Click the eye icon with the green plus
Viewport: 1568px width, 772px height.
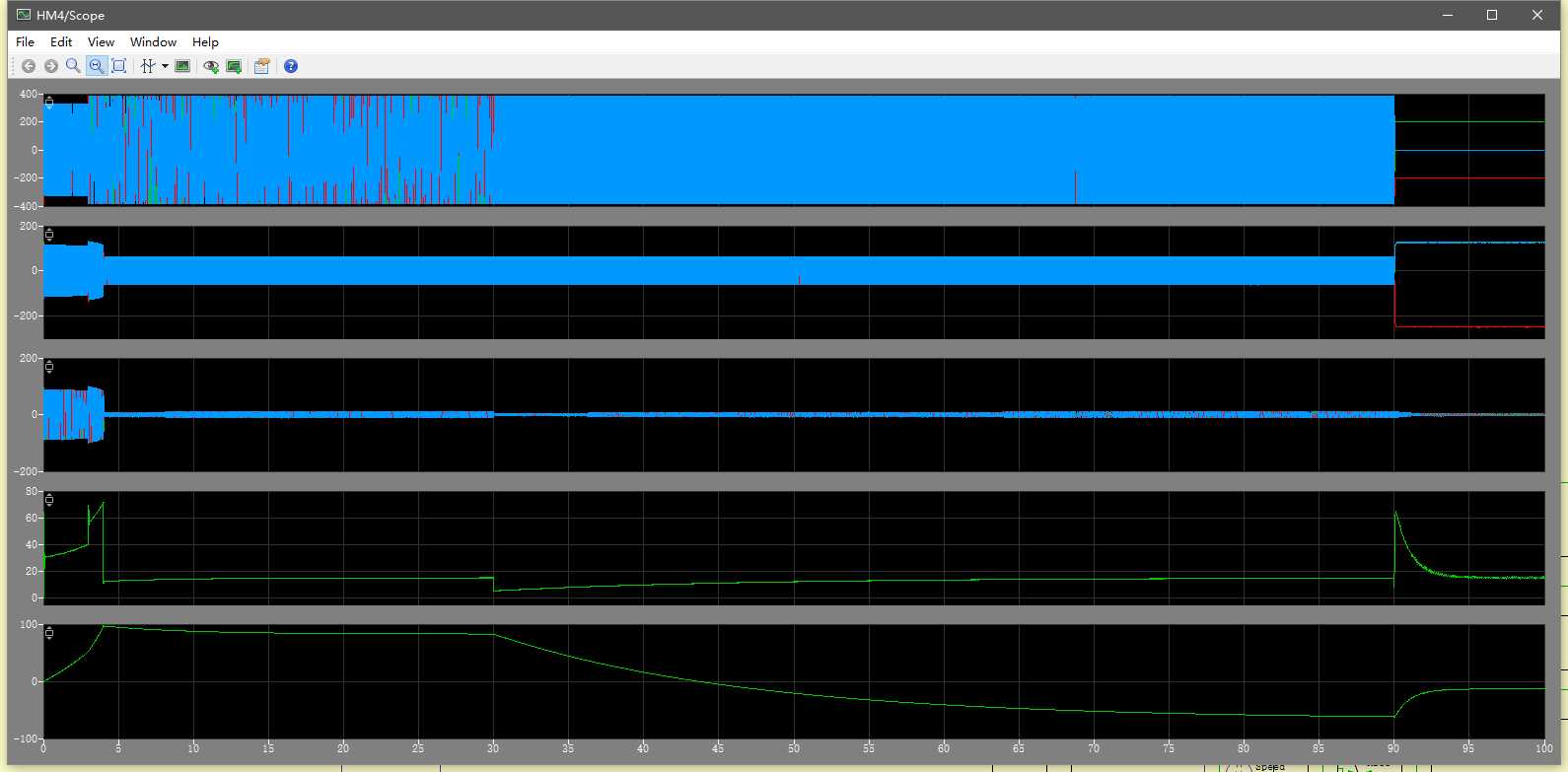[211, 66]
